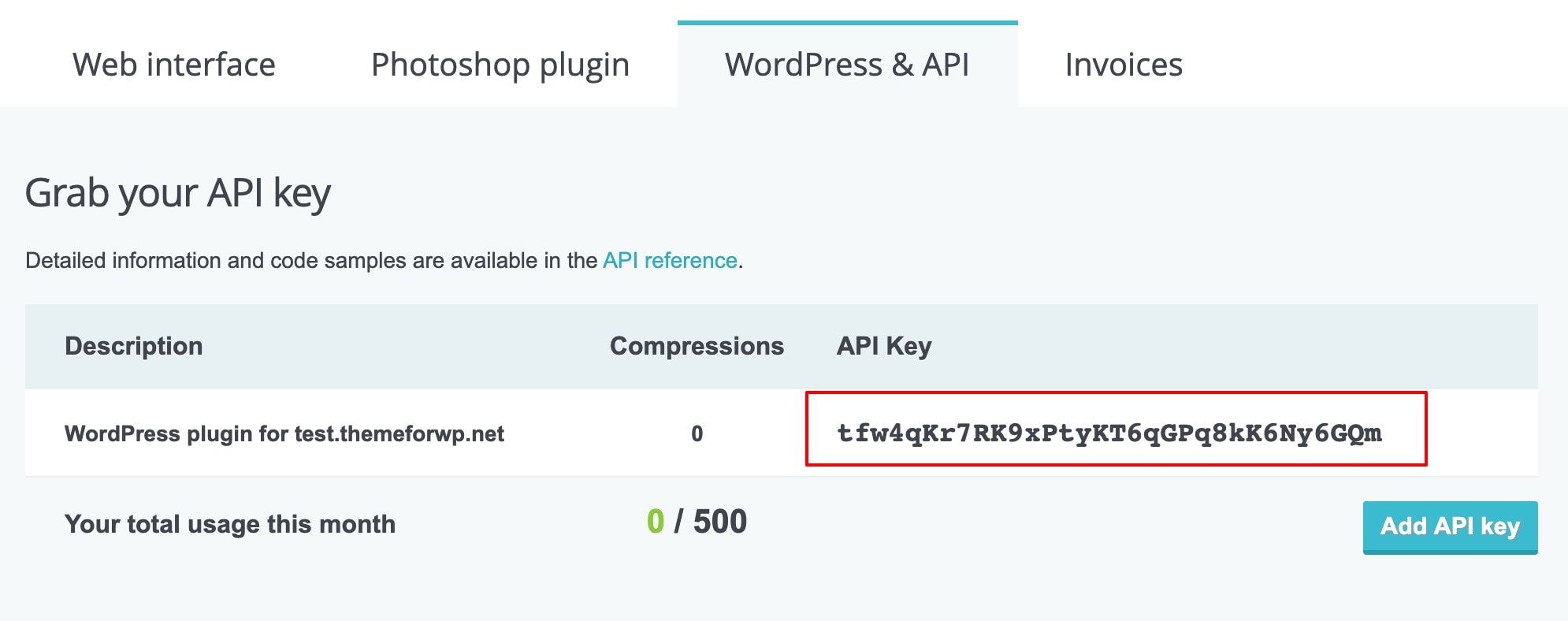1568x621 pixels.
Task: Go to the Invoices tab
Action: pos(1124,65)
